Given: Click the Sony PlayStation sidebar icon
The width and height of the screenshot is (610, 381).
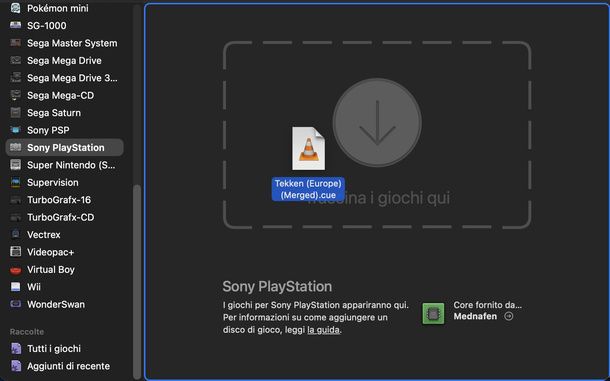Looking at the screenshot, I should [x=16, y=147].
